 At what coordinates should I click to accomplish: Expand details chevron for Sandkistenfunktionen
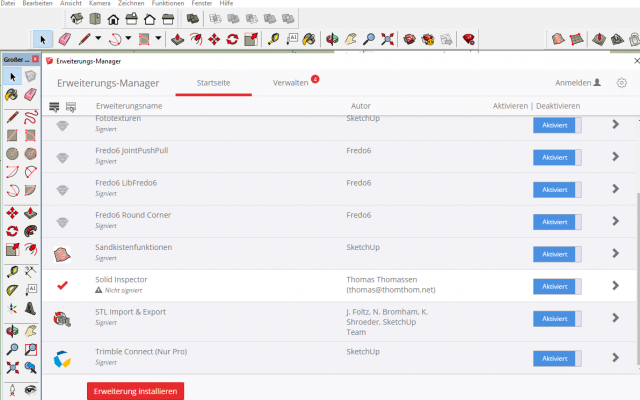(616, 254)
